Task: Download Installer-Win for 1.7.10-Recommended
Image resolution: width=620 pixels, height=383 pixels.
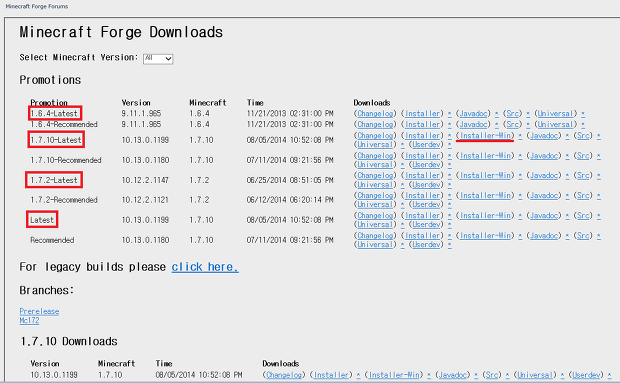Action: coord(485,156)
